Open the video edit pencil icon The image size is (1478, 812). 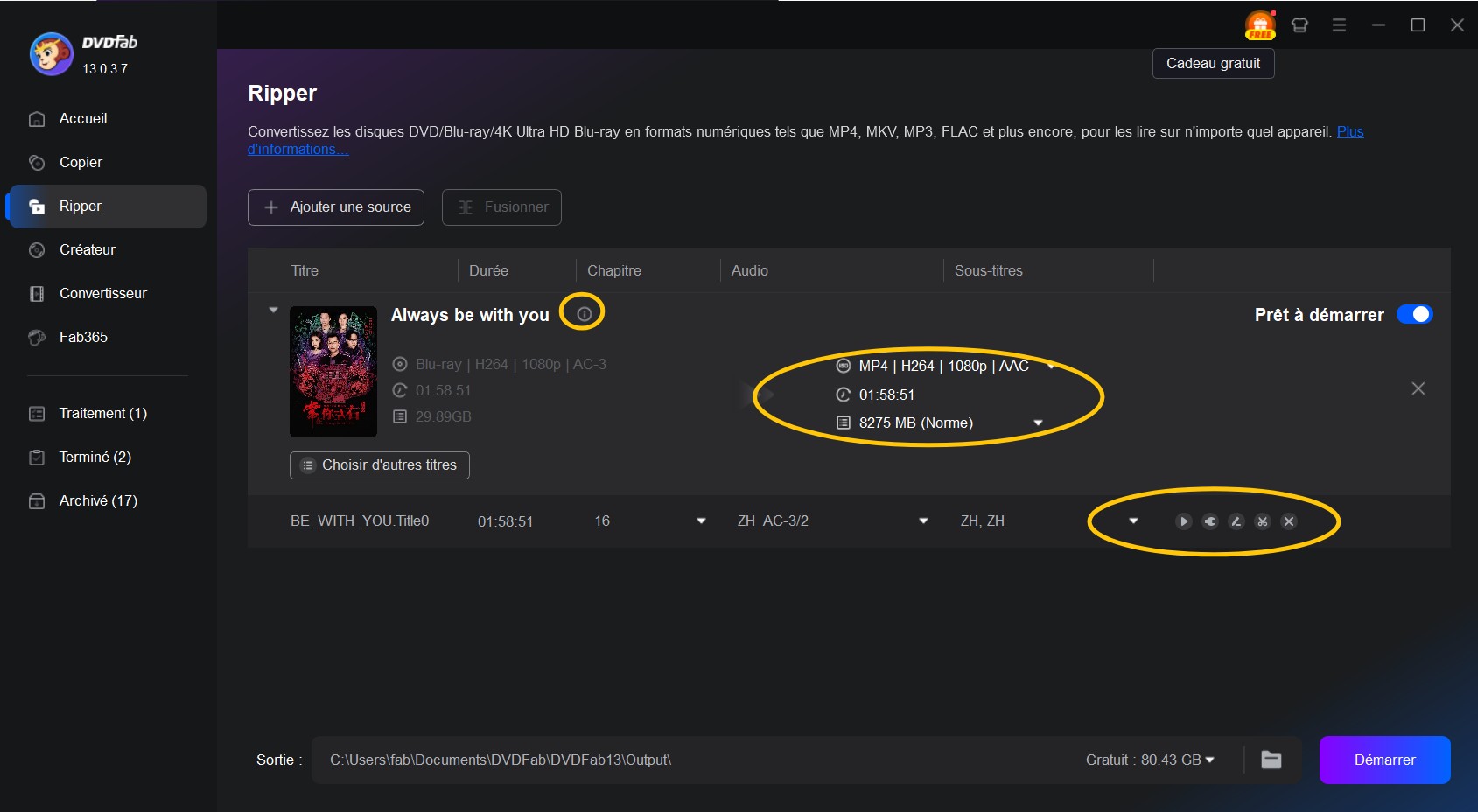(x=1236, y=521)
